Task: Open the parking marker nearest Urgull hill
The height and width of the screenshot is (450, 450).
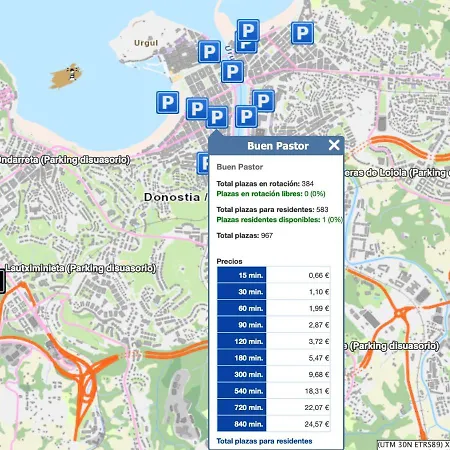Action: point(209,52)
